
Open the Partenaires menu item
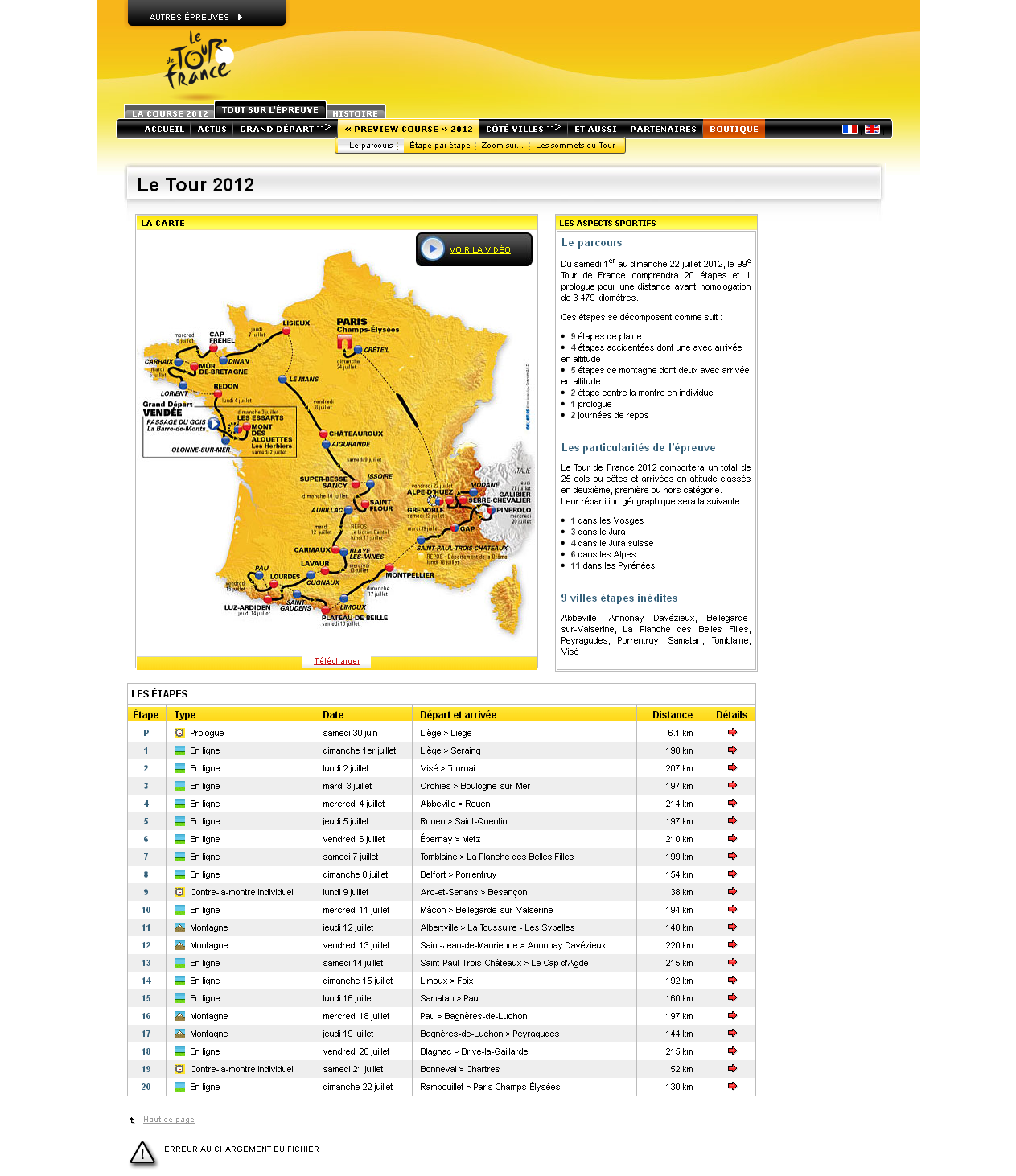click(x=663, y=129)
